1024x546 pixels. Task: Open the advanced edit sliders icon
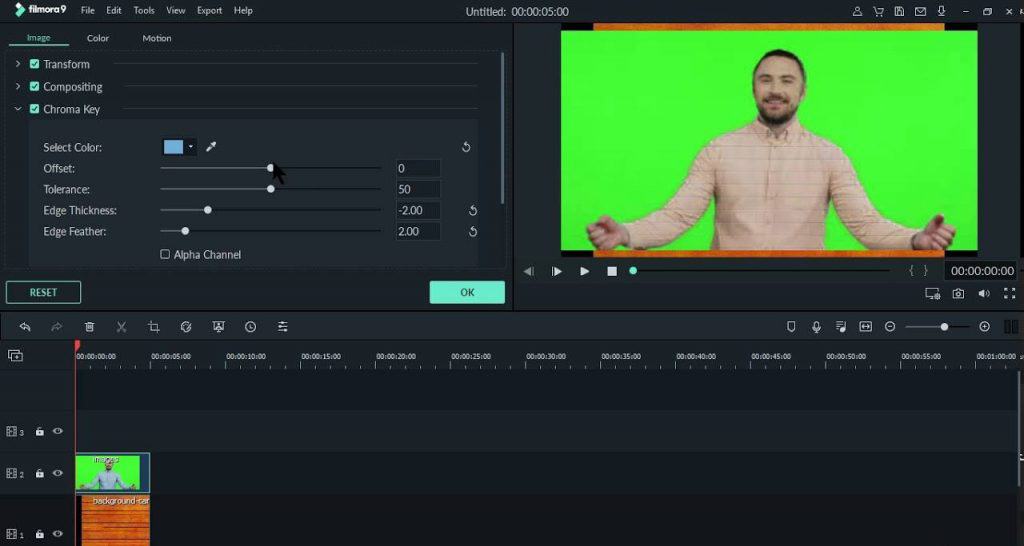click(x=283, y=327)
